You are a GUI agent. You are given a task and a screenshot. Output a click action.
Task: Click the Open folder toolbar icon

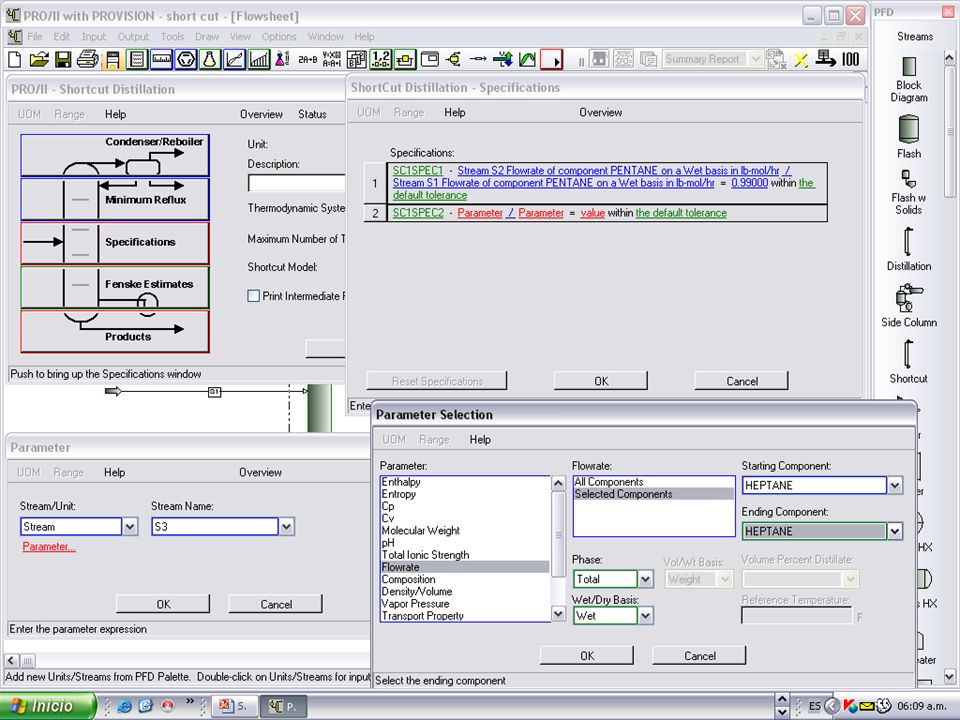(x=39, y=59)
